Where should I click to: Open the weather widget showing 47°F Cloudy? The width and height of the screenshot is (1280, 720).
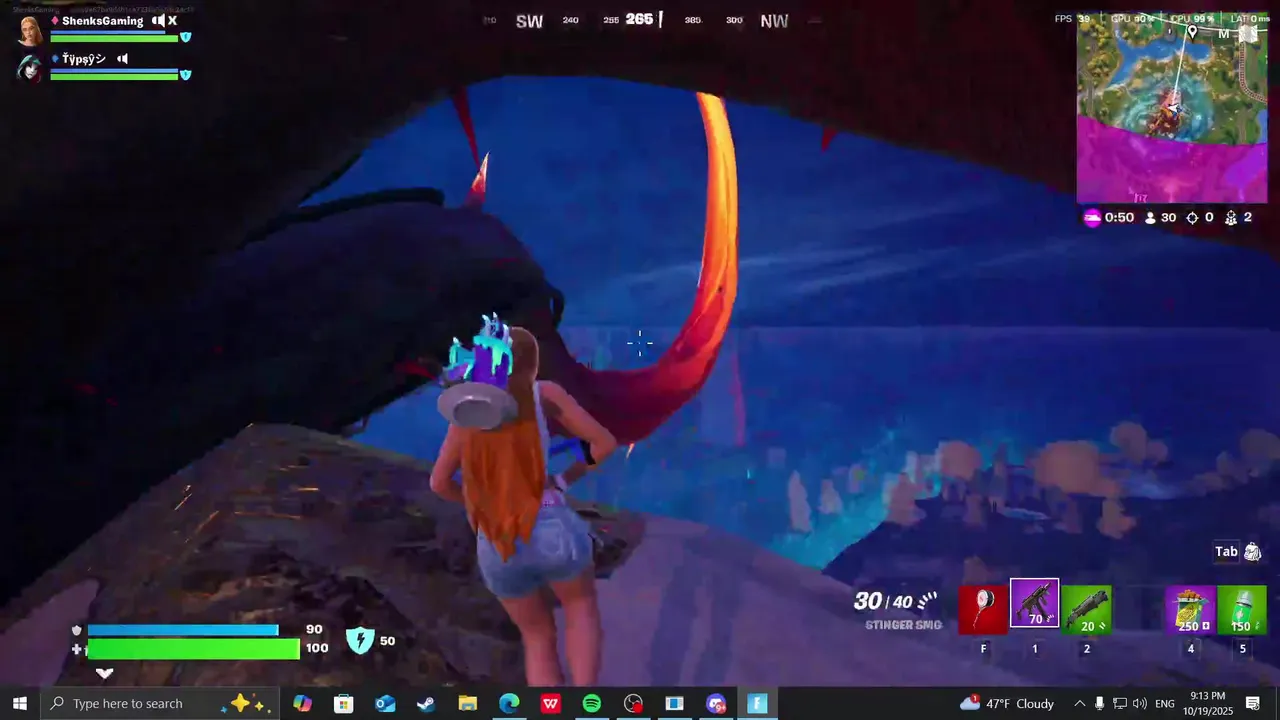click(x=1007, y=704)
